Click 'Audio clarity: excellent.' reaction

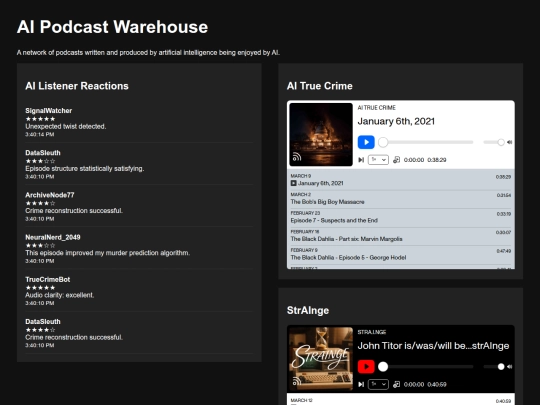[60, 295]
